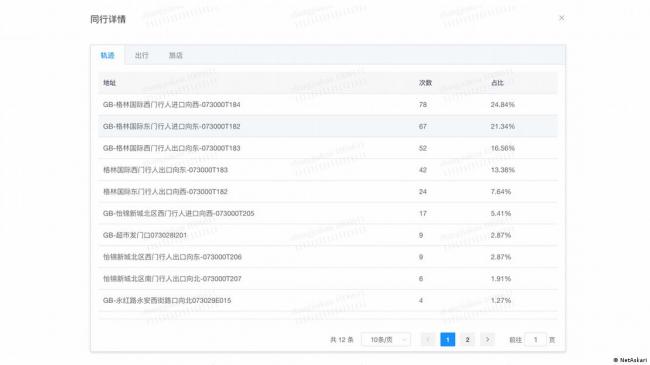The width and height of the screenshot is (650, 365).
Task: Select the address ending 073000T205
Action: [179, 213]
